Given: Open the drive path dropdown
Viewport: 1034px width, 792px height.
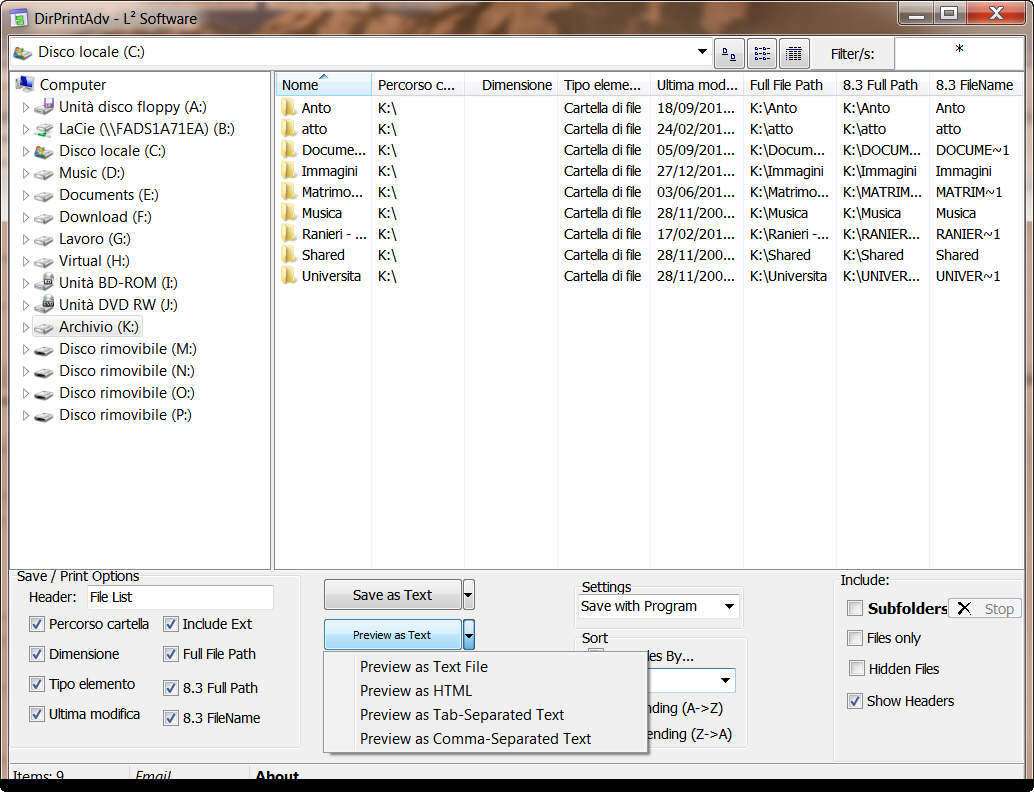Looking at the screenshot, I should 702,51.
